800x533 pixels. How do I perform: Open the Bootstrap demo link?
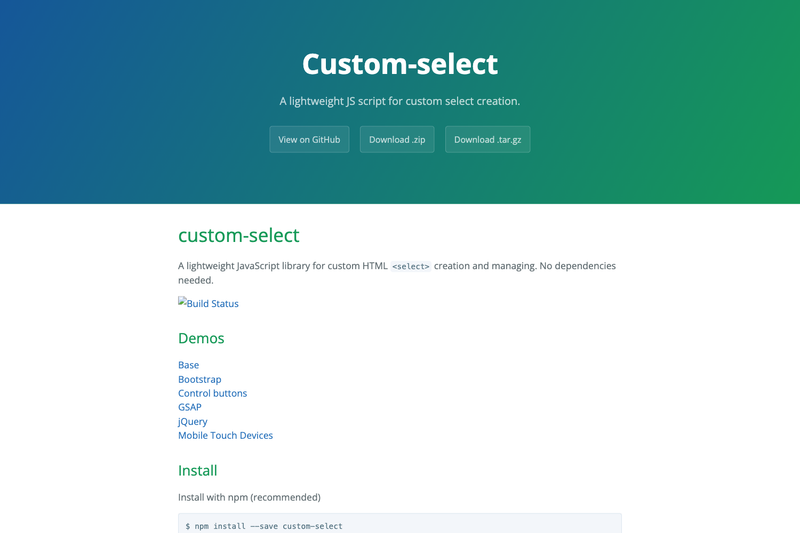199,379
